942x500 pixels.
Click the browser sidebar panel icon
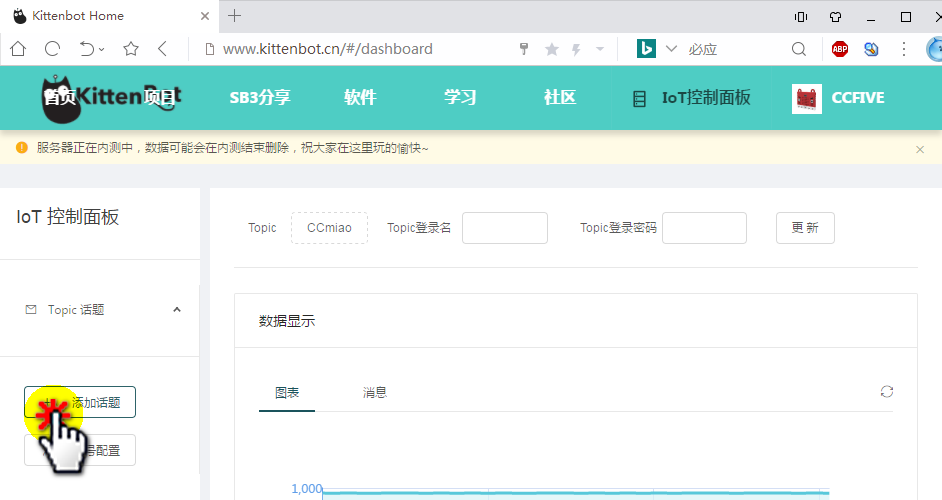[800, 17]
